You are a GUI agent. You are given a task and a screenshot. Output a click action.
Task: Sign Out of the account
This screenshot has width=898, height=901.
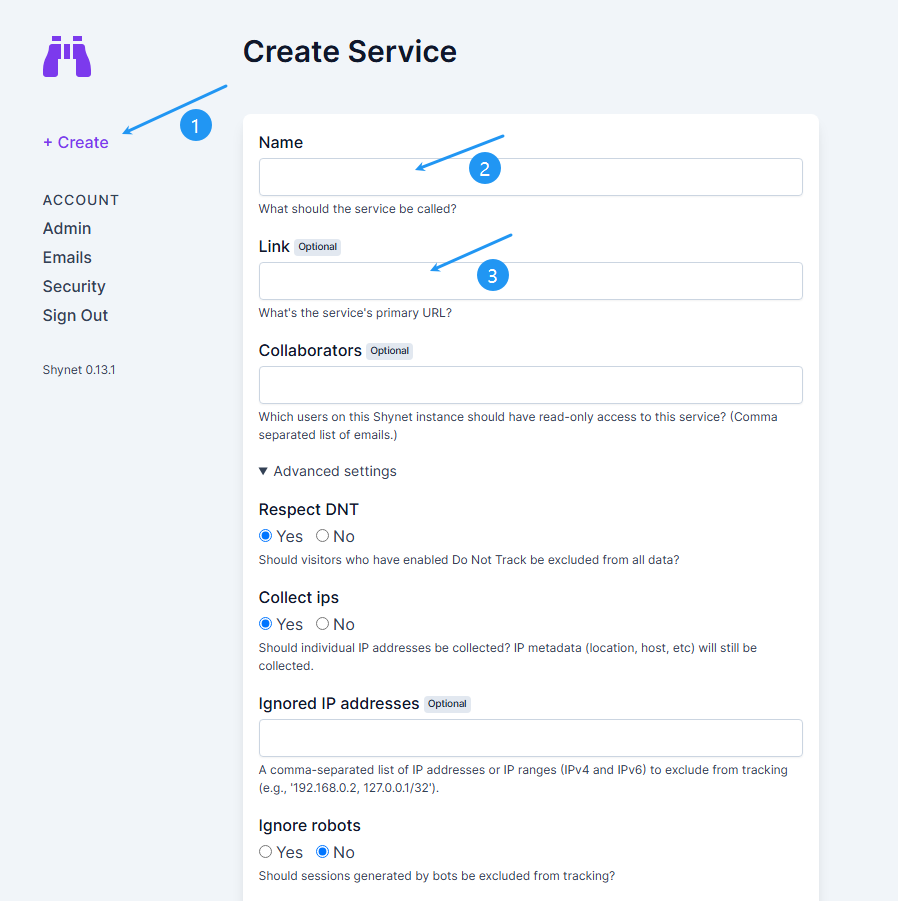(x=75, y=315)
